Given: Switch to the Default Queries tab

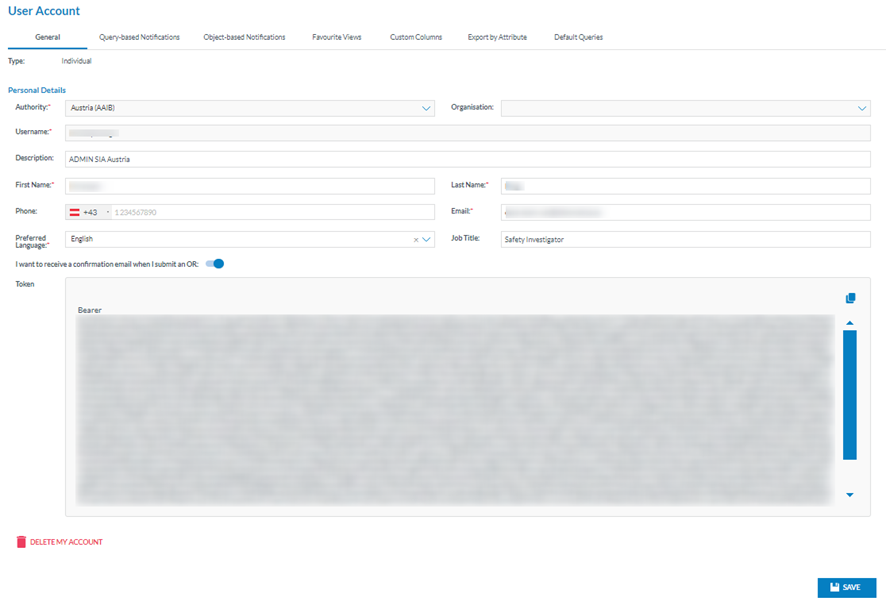Looking at the screenshot, I should coord(578,37).
